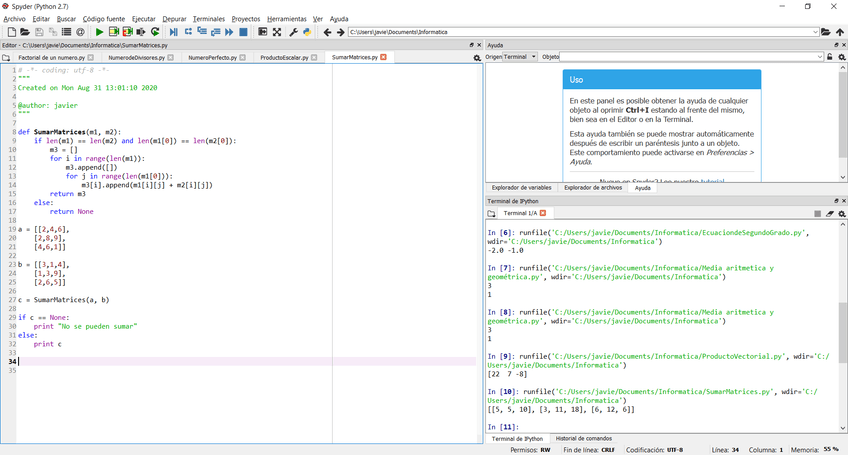Start debugging with the Debug file icon
The image size is (848, 455).
pyautogui.click(x=174, y=32)
